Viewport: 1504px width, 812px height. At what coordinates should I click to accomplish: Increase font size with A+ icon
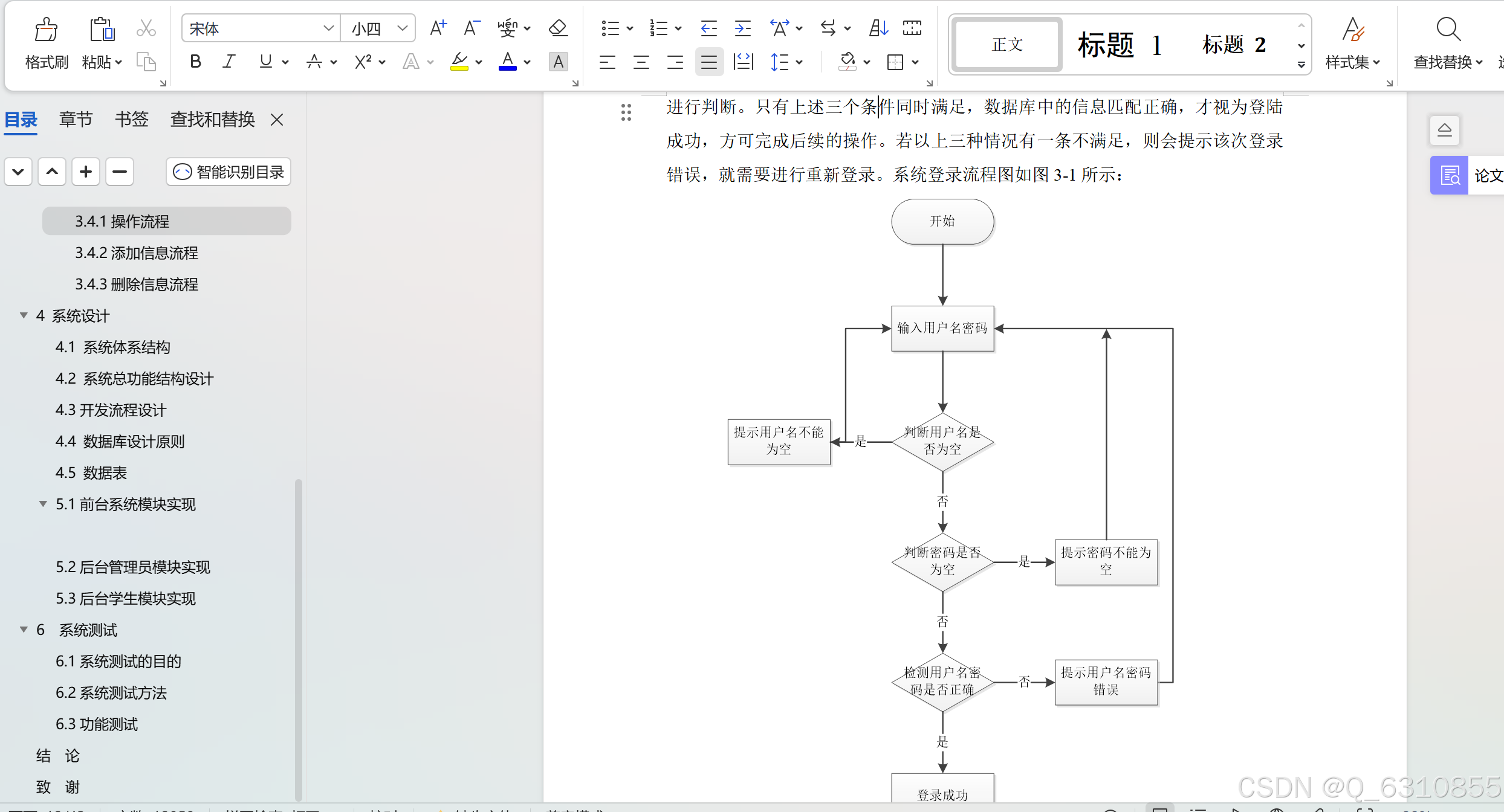(x=438, y=28)
